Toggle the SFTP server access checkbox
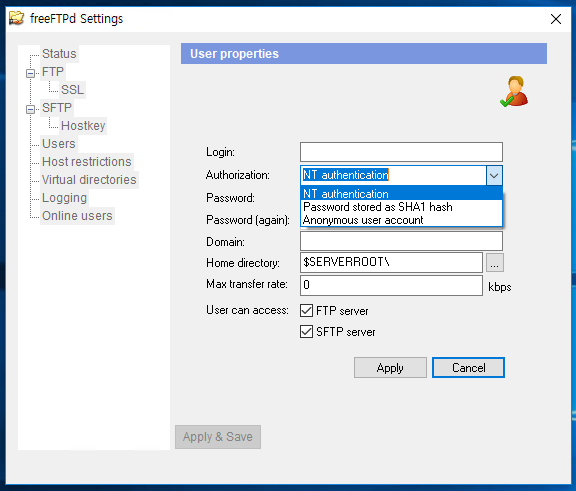This screenshot has width=576, height=491. [x=306, y=332]
